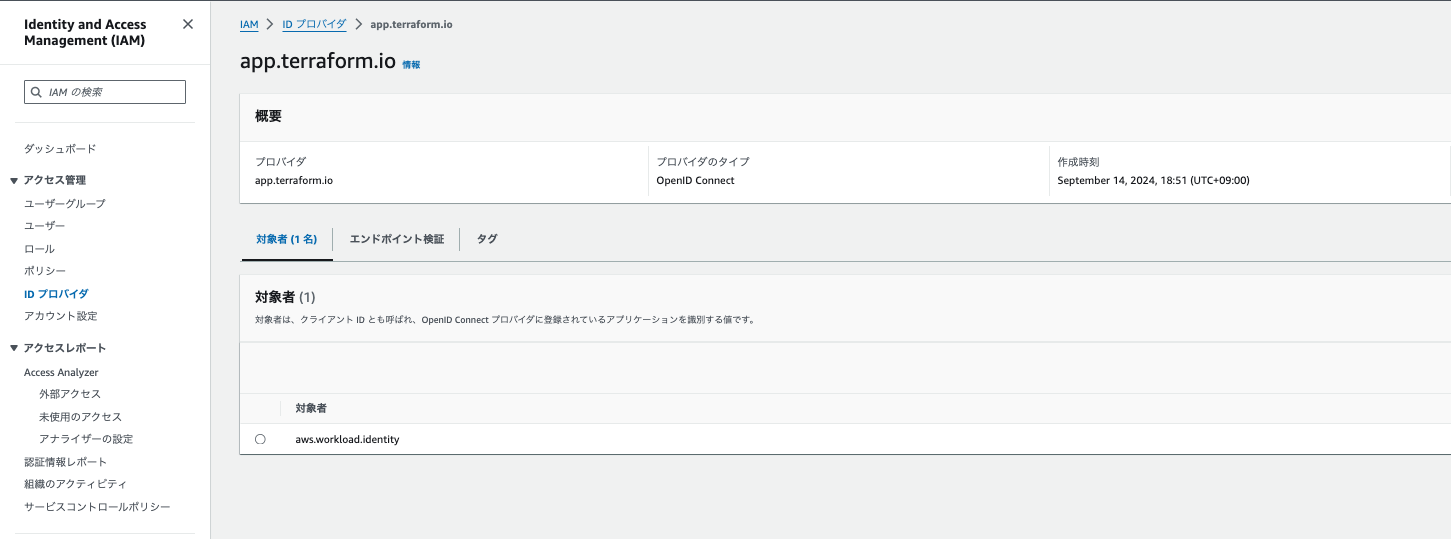Click the IAM breadcrumb link
This screenshot has height=539, width=1451.
click(249, 24)
